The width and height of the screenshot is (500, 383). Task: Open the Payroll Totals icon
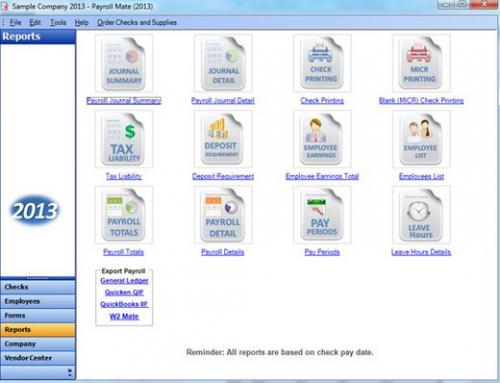[124, 215]
